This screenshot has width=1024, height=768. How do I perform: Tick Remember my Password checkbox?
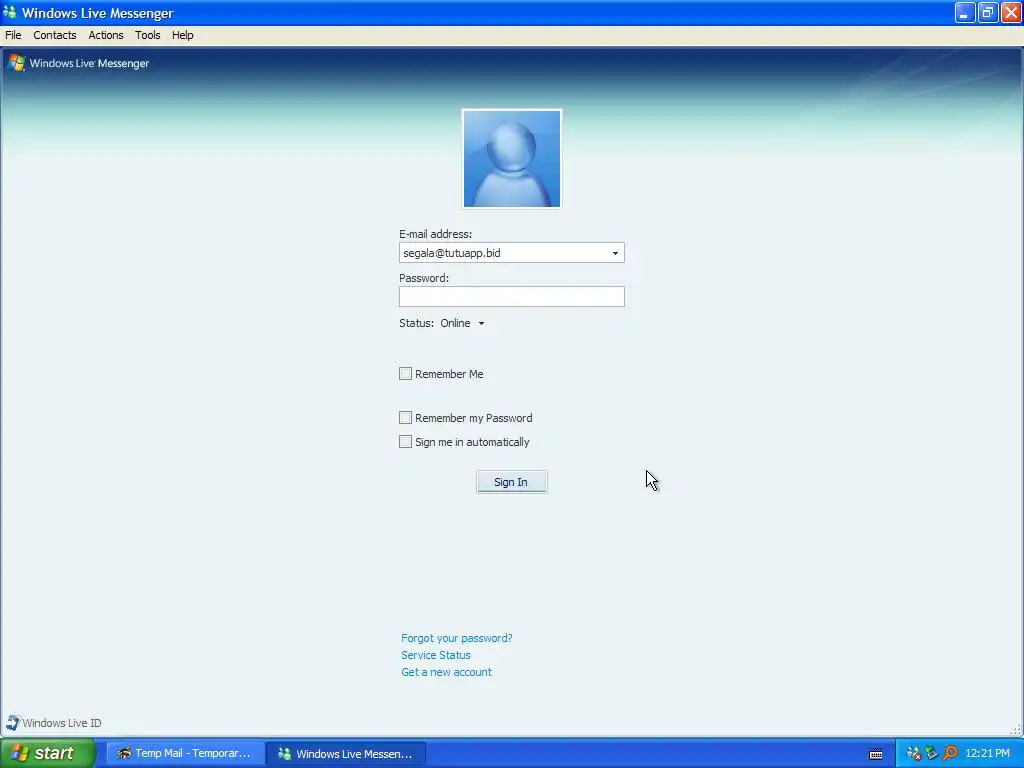[x=406, y=417]
